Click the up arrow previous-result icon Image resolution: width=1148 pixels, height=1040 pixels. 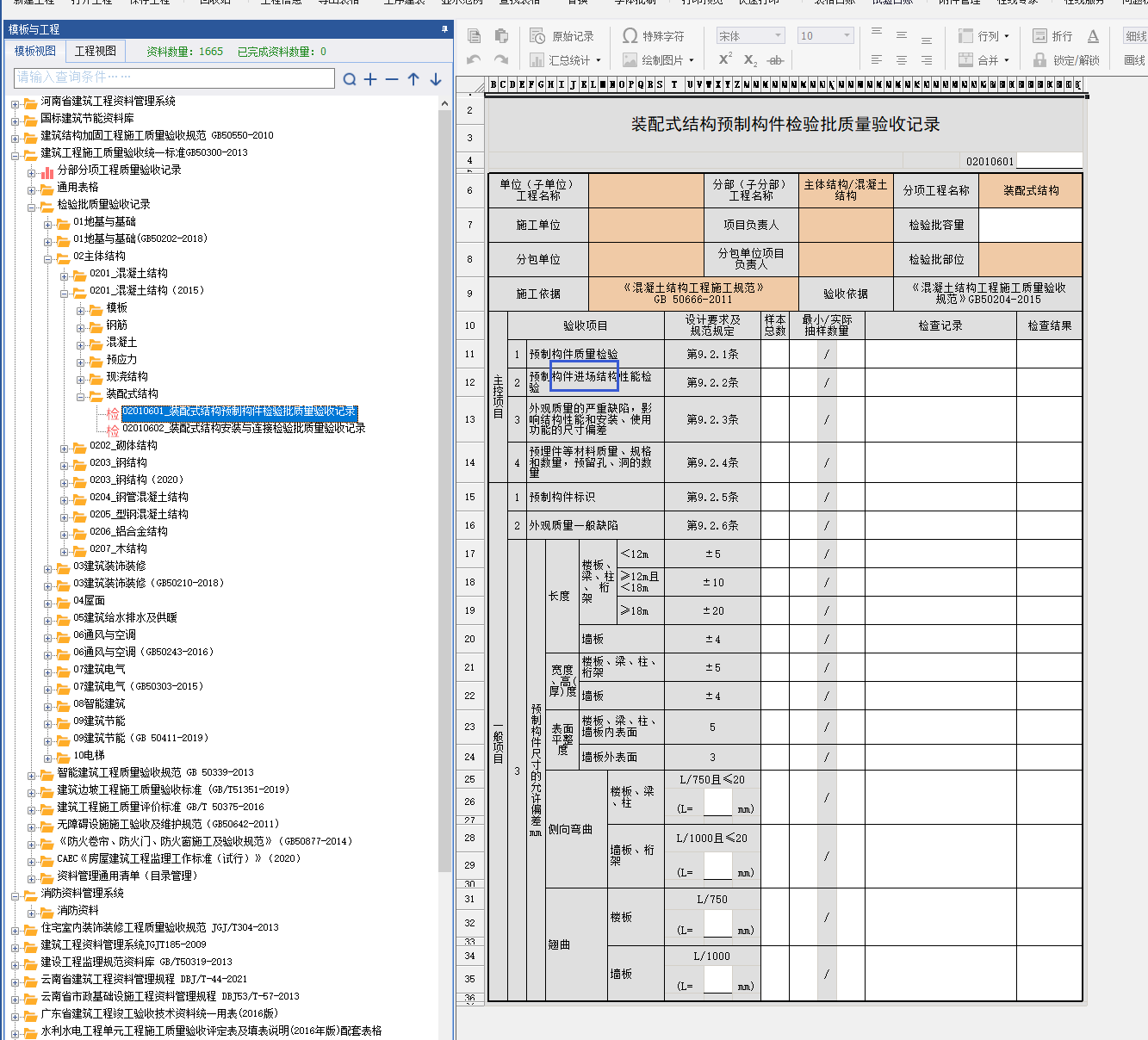coord(413,79)
